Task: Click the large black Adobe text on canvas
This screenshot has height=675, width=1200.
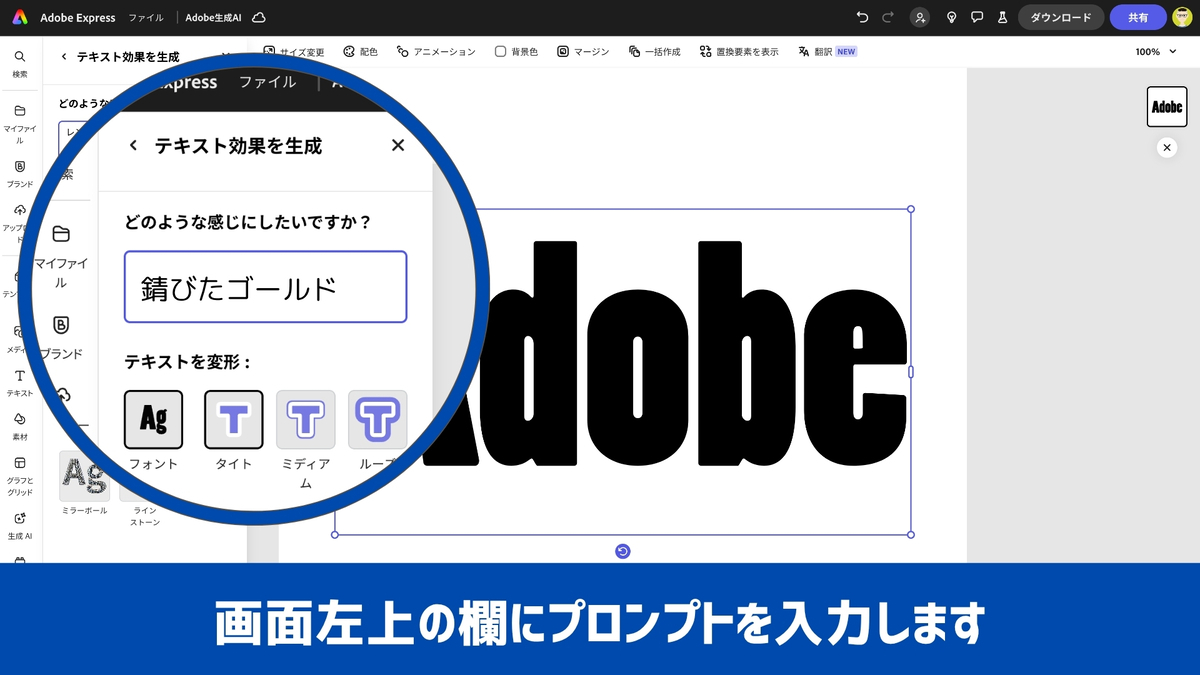Action: pyautogui.click(x=665, y=355)
